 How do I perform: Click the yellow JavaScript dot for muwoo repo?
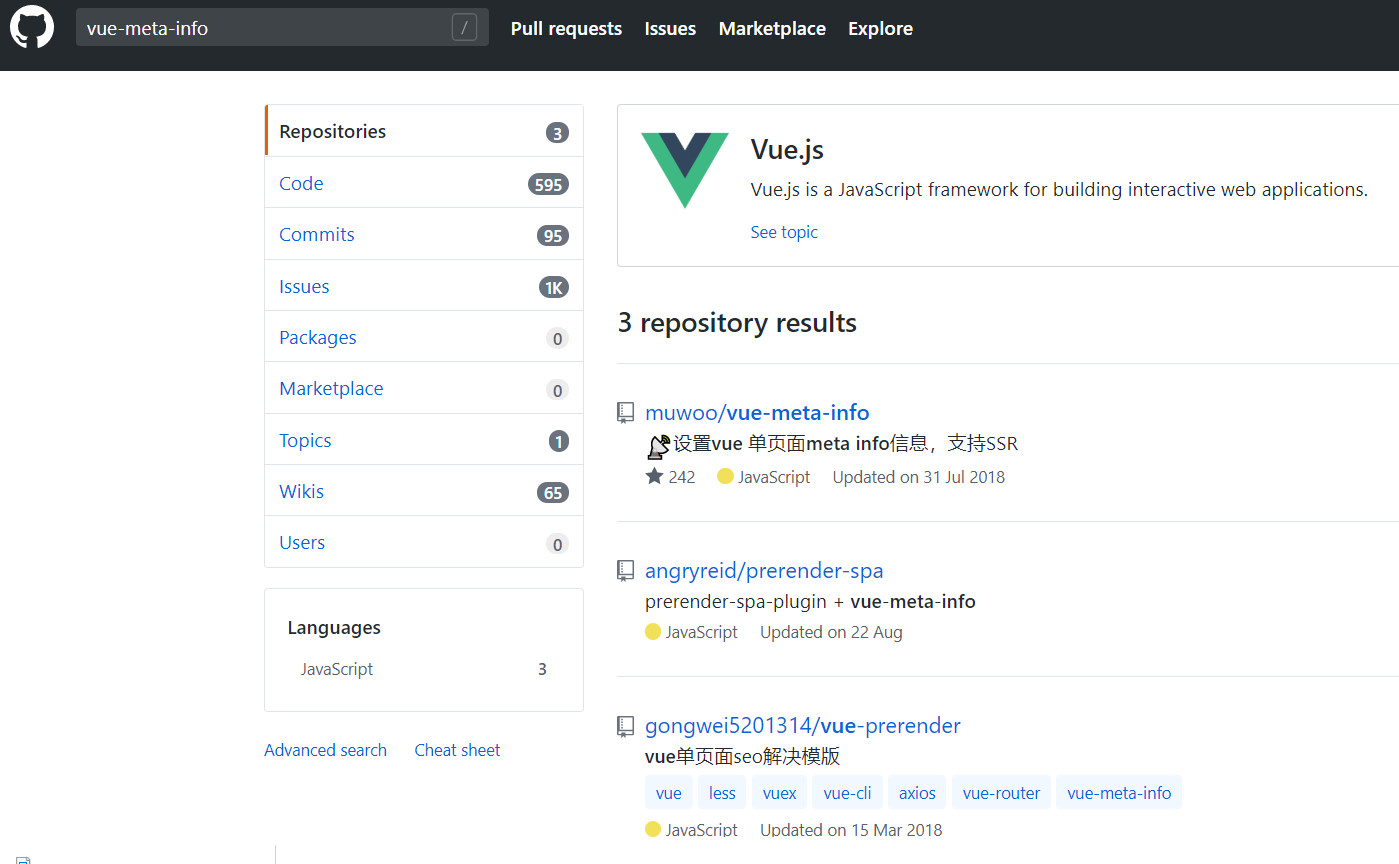pos(725,476)
